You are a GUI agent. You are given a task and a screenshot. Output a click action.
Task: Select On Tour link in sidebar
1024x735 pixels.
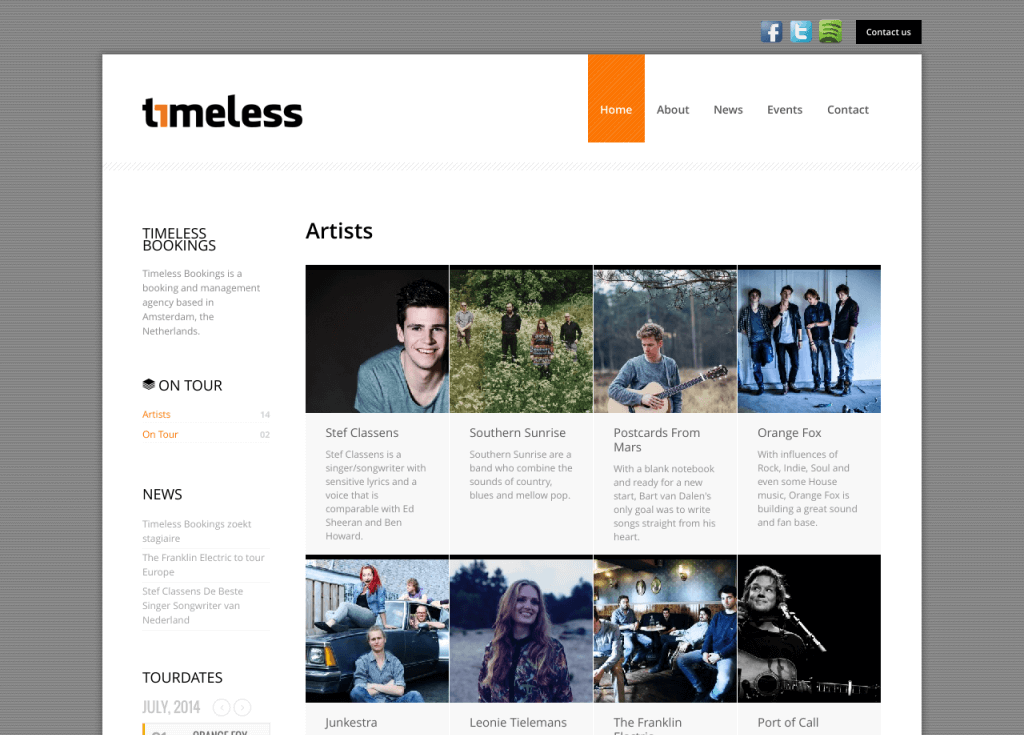point(160,434)
